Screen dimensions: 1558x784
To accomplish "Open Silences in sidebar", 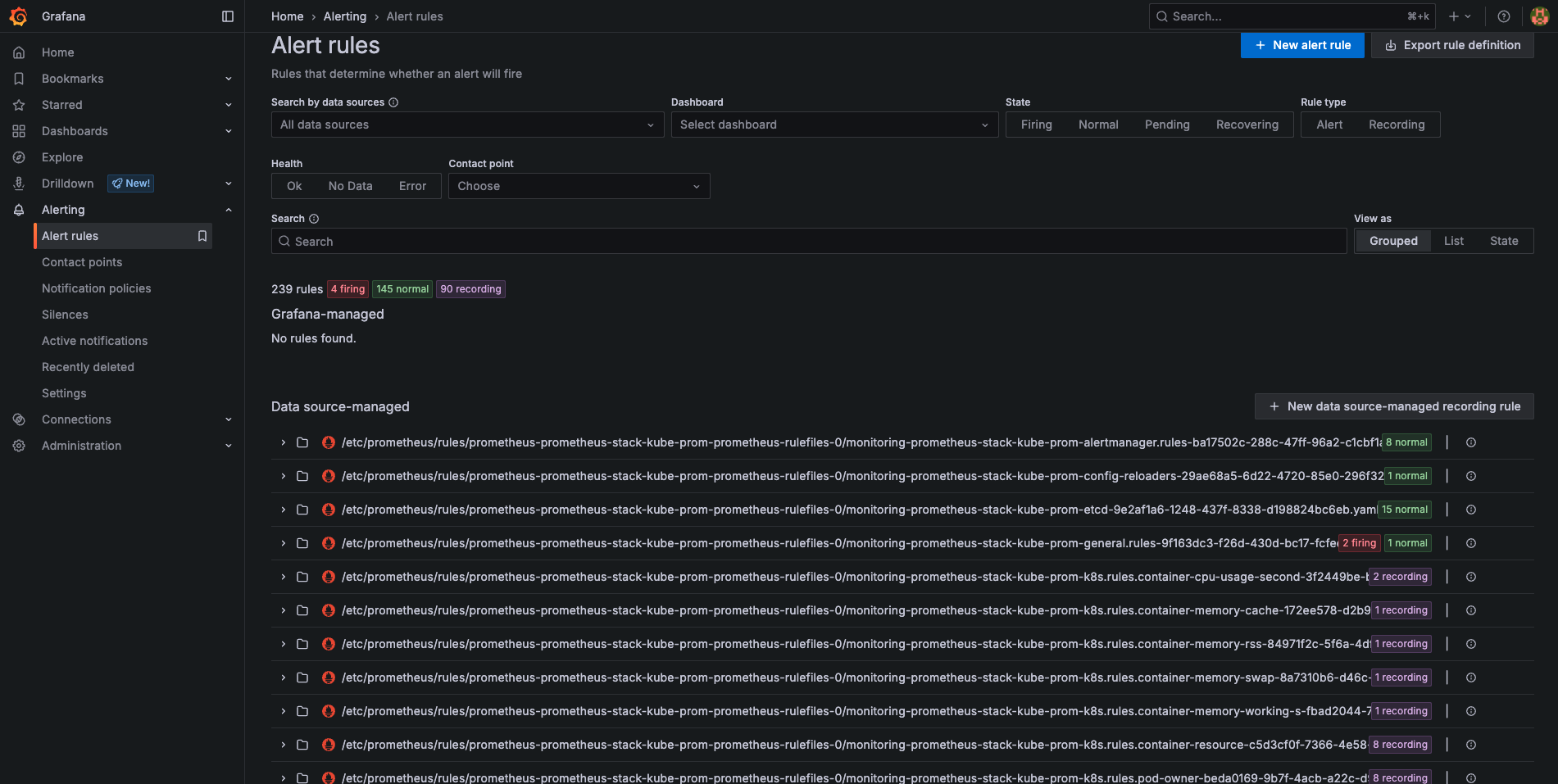I will (65, 315).
